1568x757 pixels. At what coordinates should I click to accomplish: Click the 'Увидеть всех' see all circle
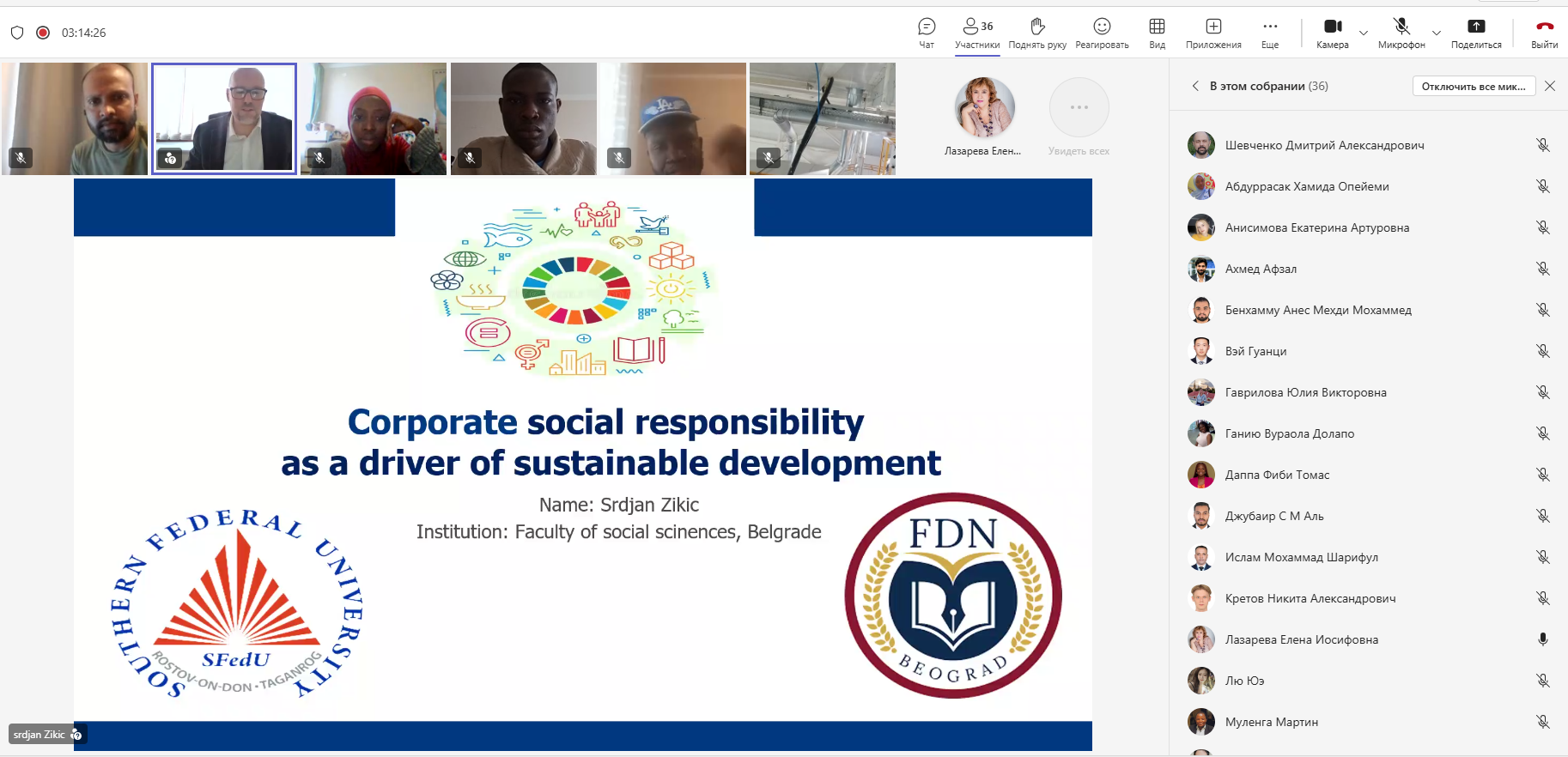1079,108
